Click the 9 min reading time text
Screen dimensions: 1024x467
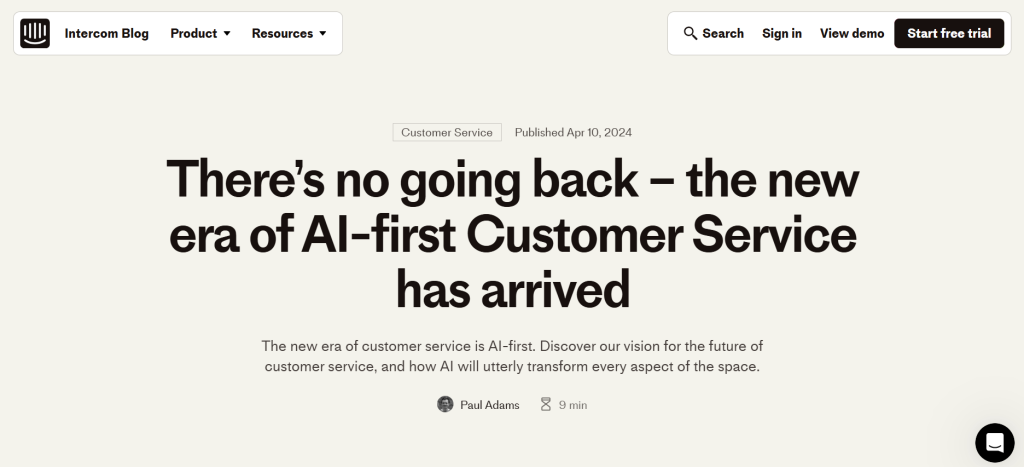coord(573,405)
